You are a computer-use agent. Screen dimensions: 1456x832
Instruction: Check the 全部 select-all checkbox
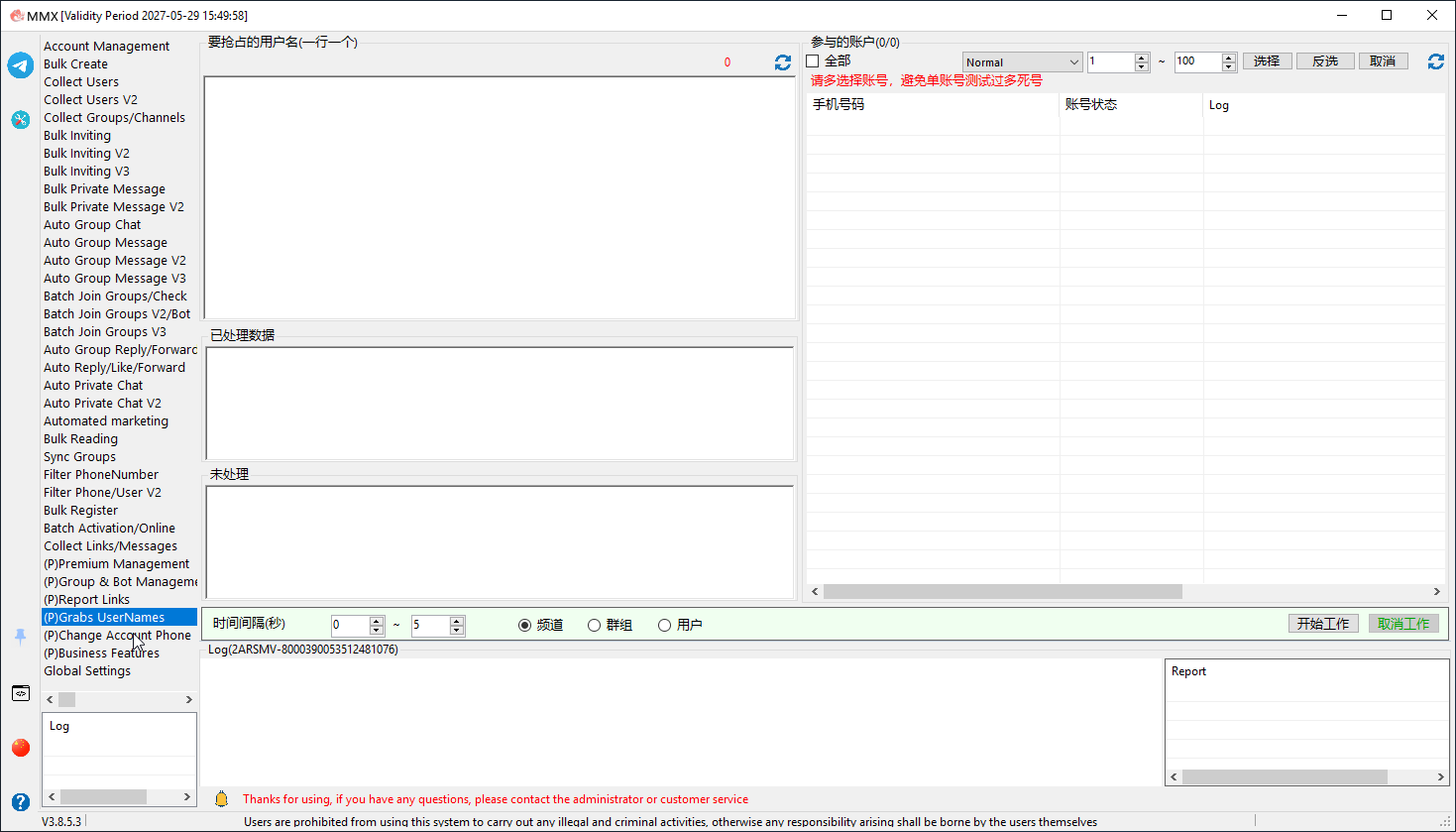[x=813, y=61]
